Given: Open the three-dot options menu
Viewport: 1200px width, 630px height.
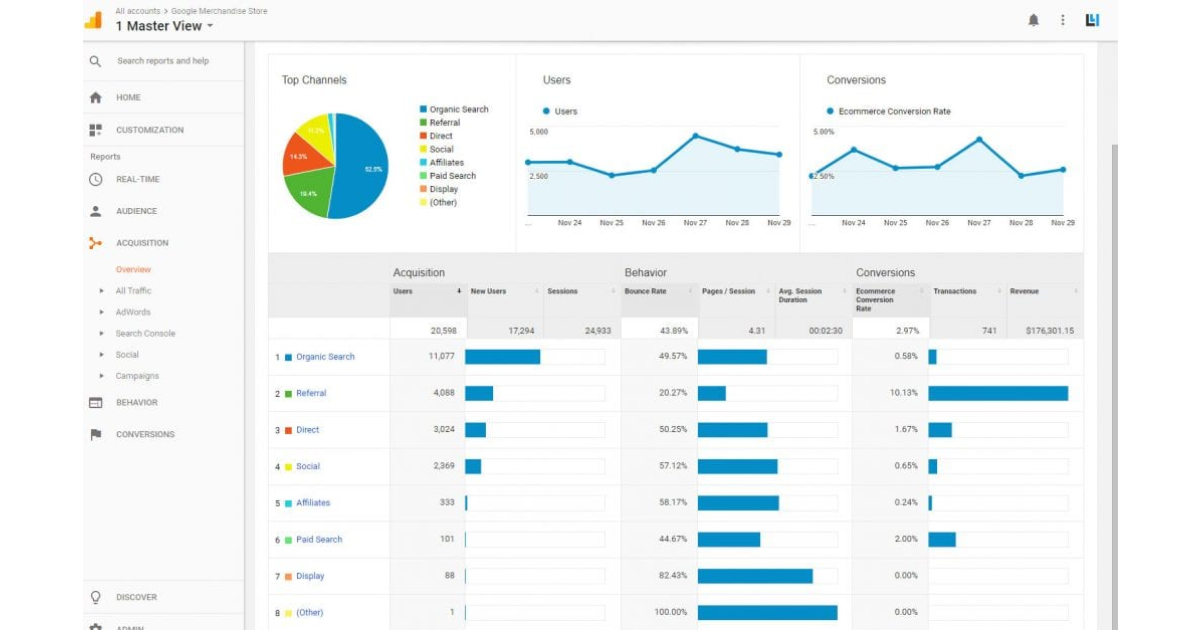Looking at the screenshot, I should pyautogui.click(x=1063, y=20).
